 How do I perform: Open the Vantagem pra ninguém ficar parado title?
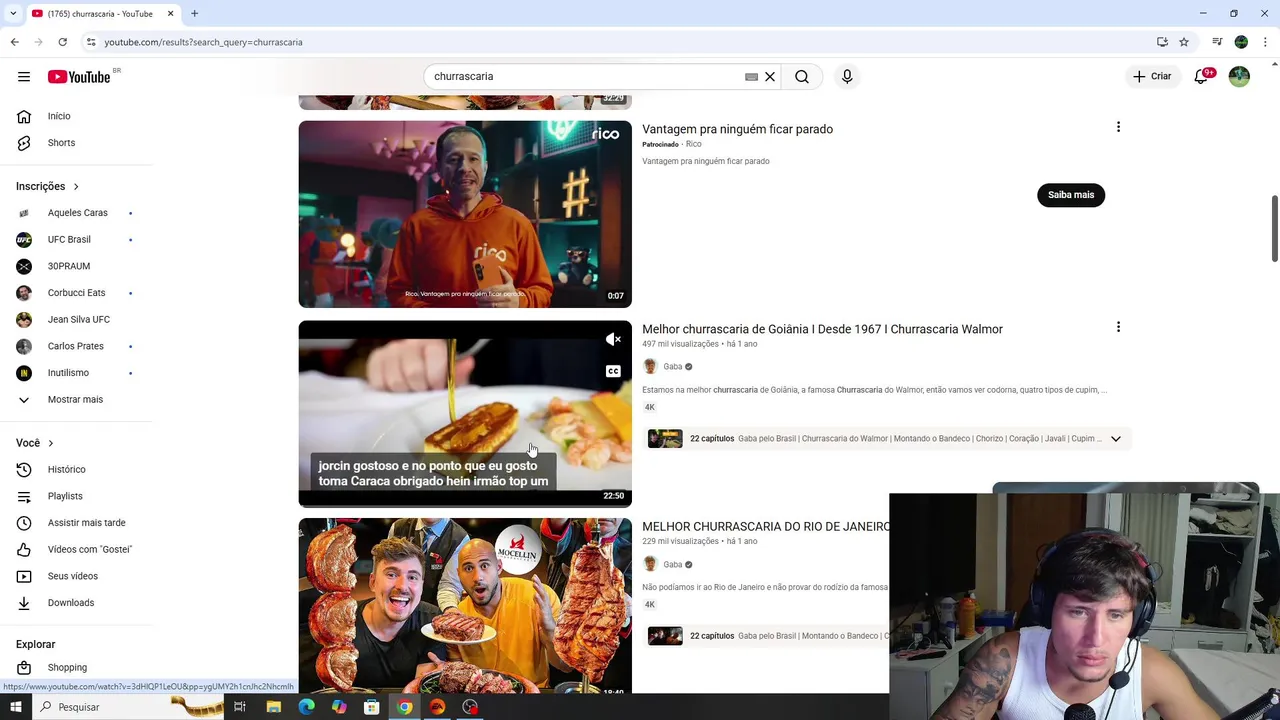737,129
